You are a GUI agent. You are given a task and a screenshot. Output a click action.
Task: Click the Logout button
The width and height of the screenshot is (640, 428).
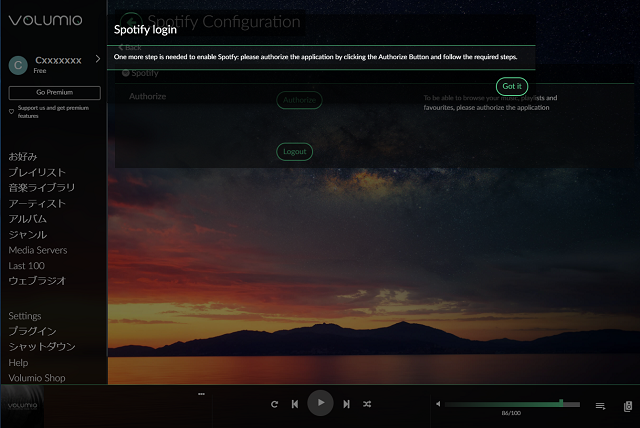[294, 152]
